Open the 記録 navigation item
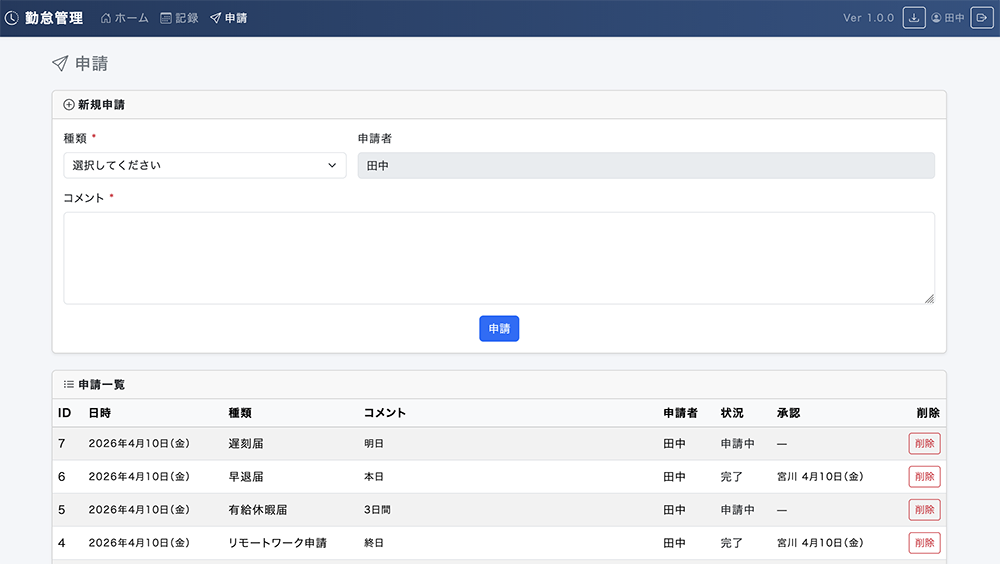 179,18
